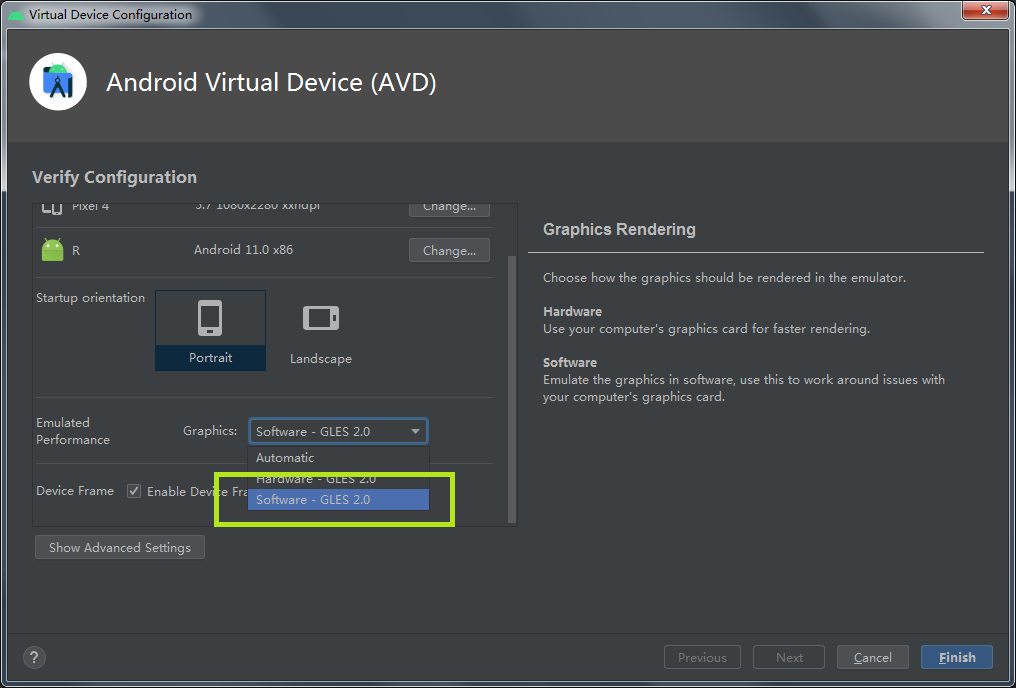Choose Automatic graphics option
This screenshot has width=1016, height=688.
tap(338, 457)
